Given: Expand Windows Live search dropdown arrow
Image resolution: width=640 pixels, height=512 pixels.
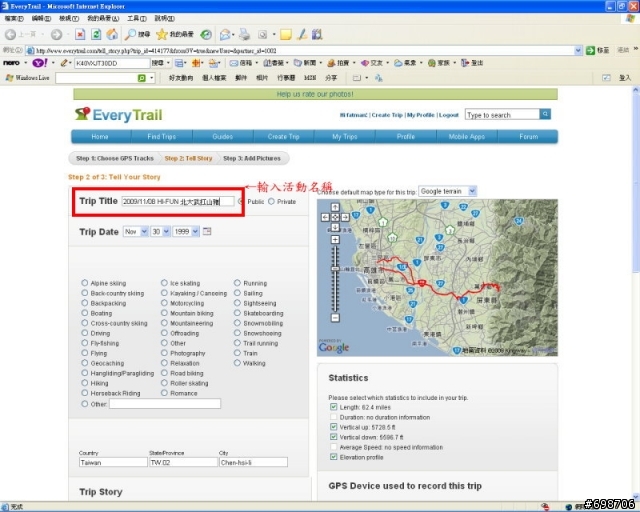Looking at the screenshot, I should pos(152,78).
